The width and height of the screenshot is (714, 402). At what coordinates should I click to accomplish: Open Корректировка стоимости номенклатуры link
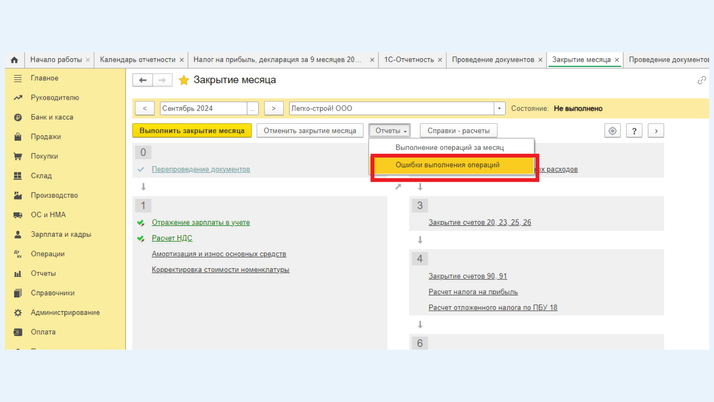pos(220,270)
